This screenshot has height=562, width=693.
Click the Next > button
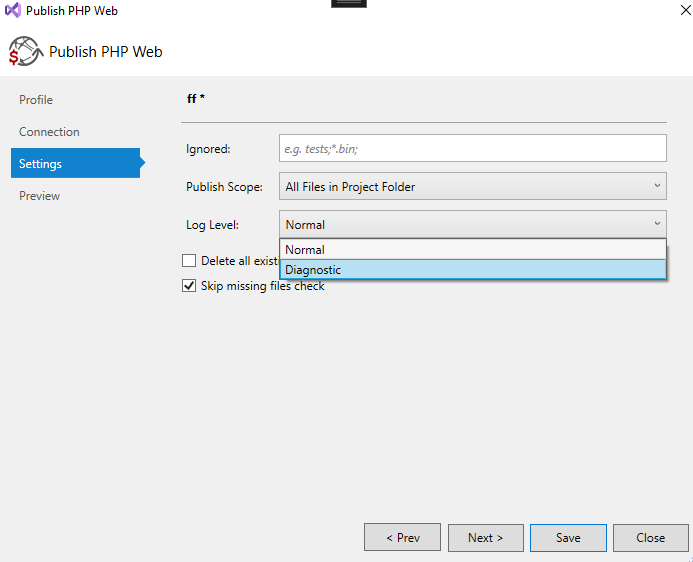point(485,538)
